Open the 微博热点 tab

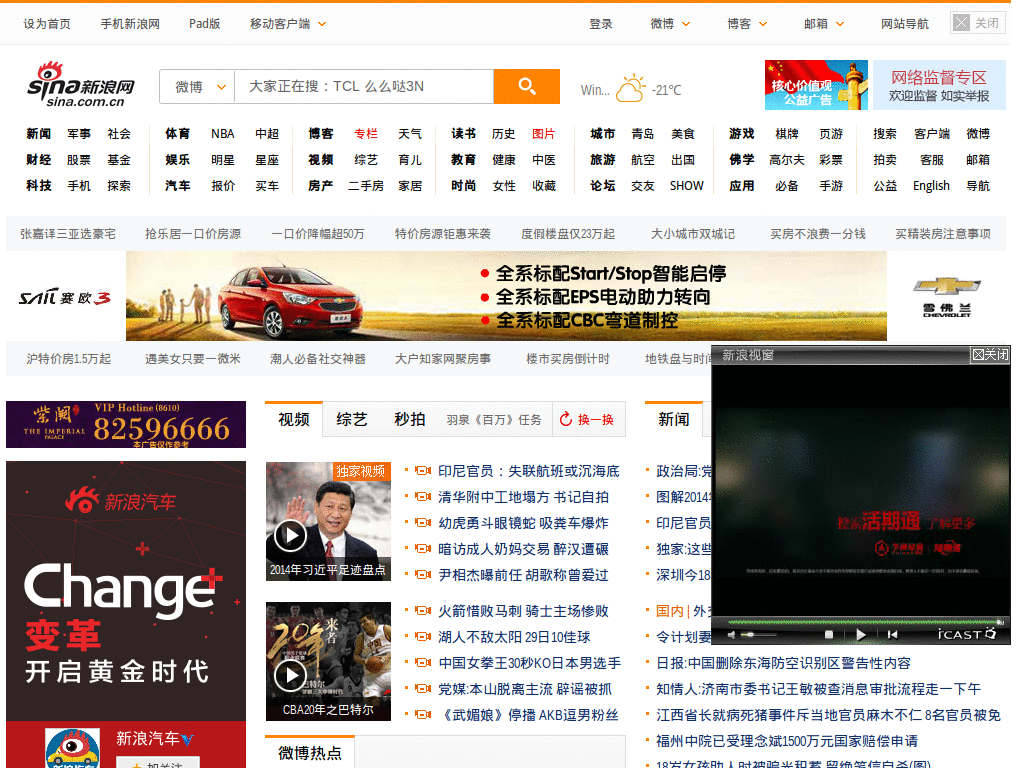click(x=310, y=753)
